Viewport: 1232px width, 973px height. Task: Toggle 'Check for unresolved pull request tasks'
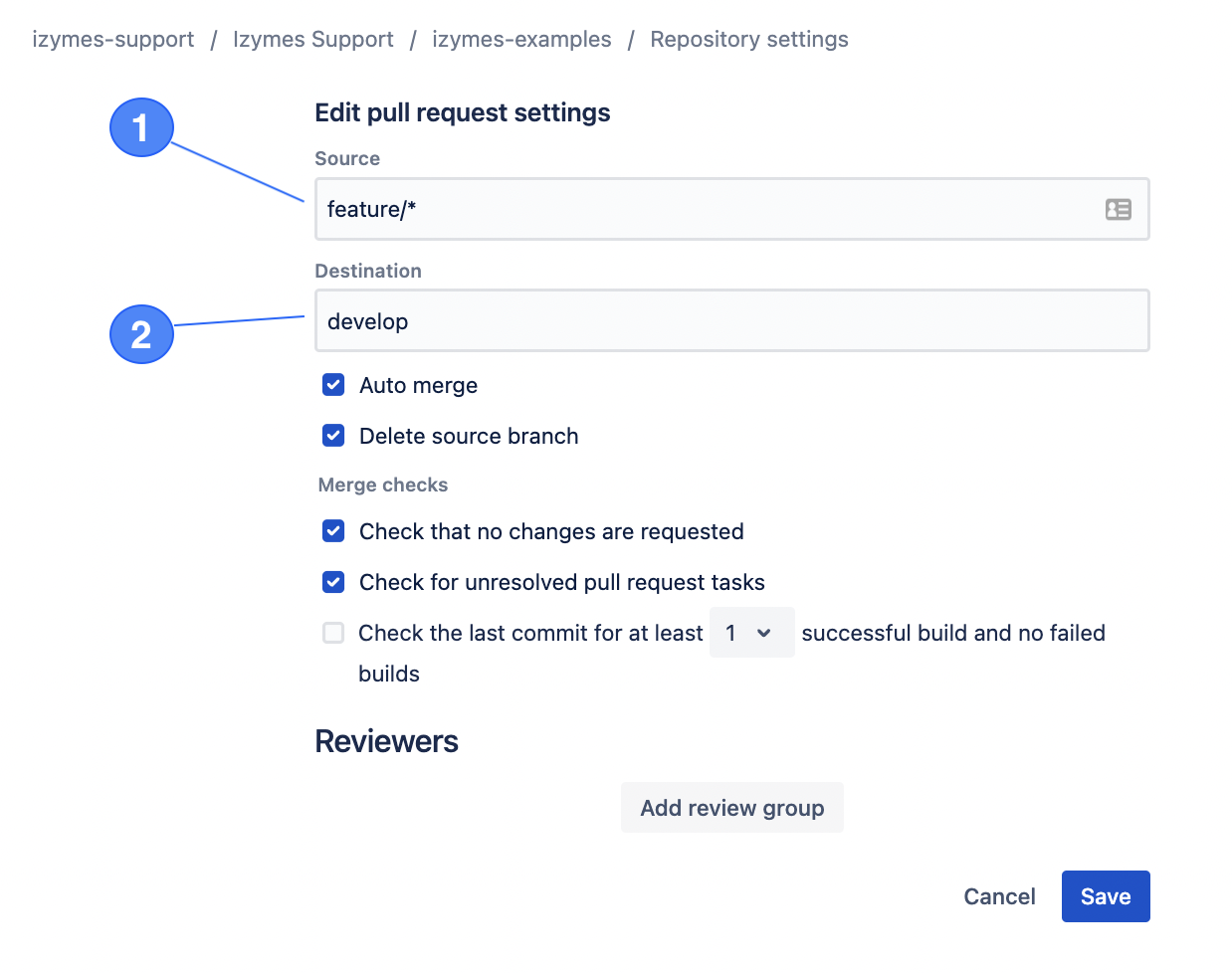tap(333, 582)
